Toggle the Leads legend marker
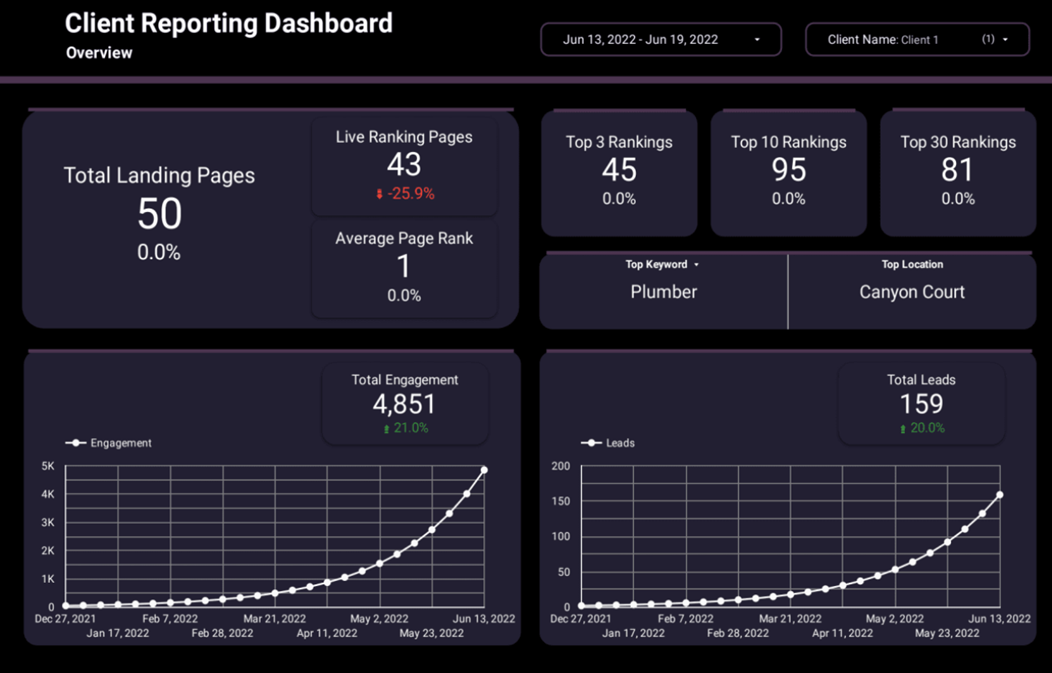This screenshot has height=673, width=1052. click(591, 443)
